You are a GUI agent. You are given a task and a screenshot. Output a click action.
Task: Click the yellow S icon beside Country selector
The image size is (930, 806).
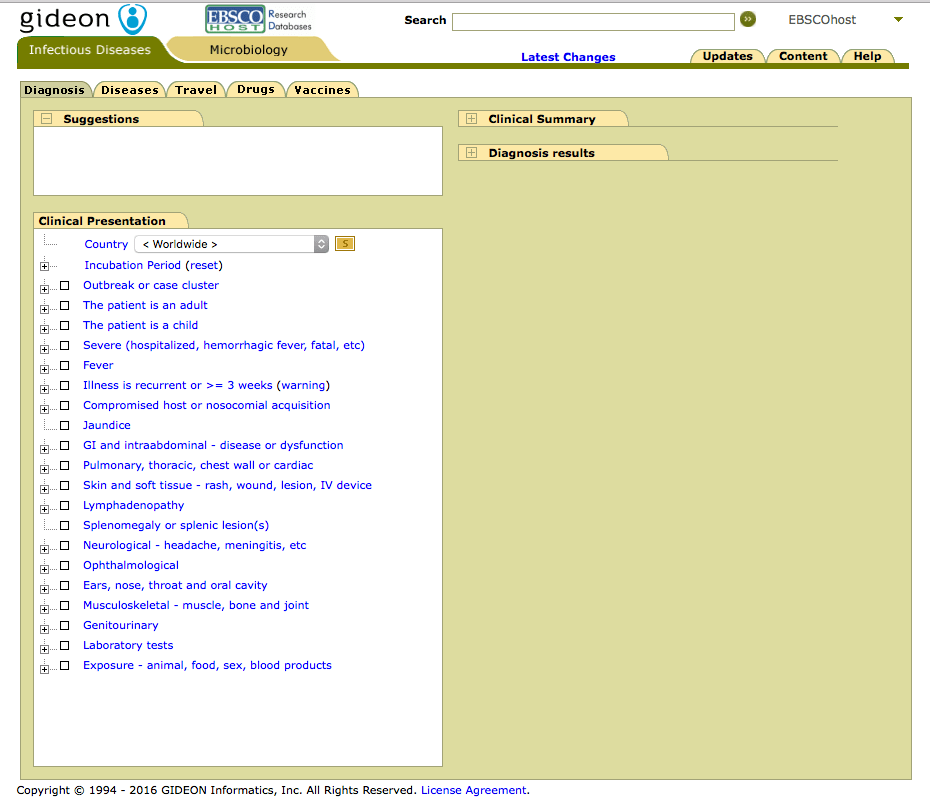coord(344,243)
